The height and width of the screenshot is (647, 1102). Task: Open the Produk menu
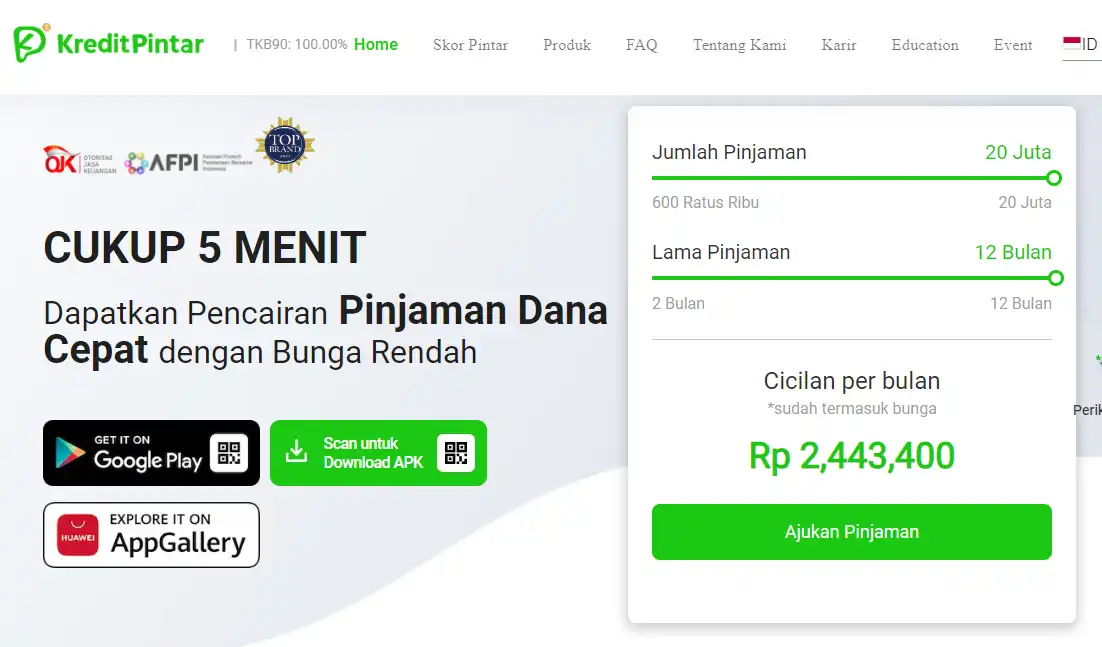[x=567, y=45]
